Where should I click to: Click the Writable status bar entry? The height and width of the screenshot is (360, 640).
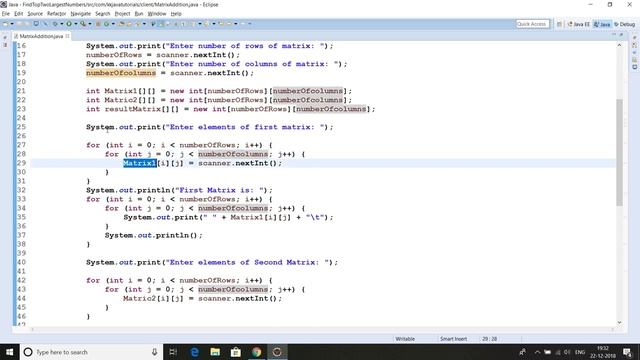(x=405, y=339)
